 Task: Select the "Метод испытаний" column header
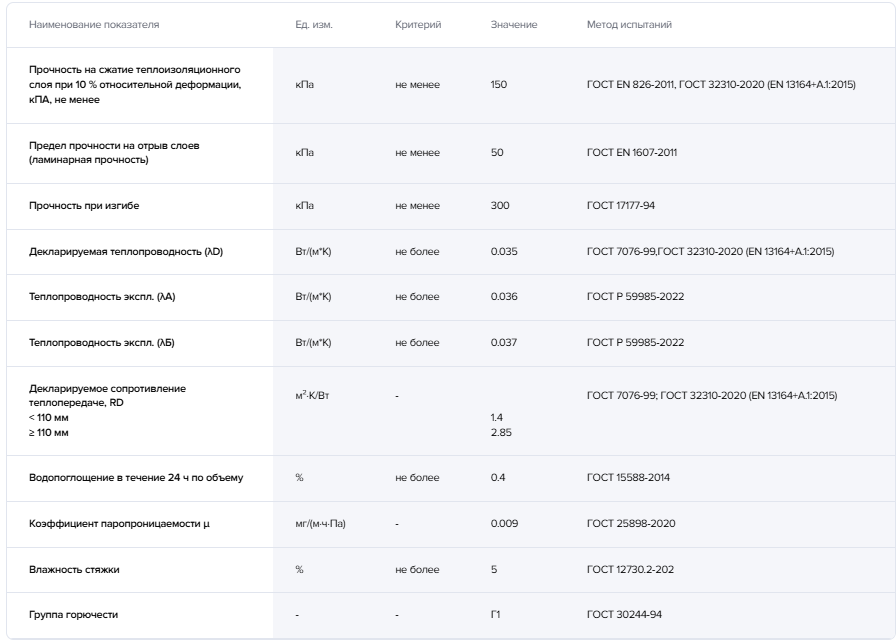click(x=628, y=23)
